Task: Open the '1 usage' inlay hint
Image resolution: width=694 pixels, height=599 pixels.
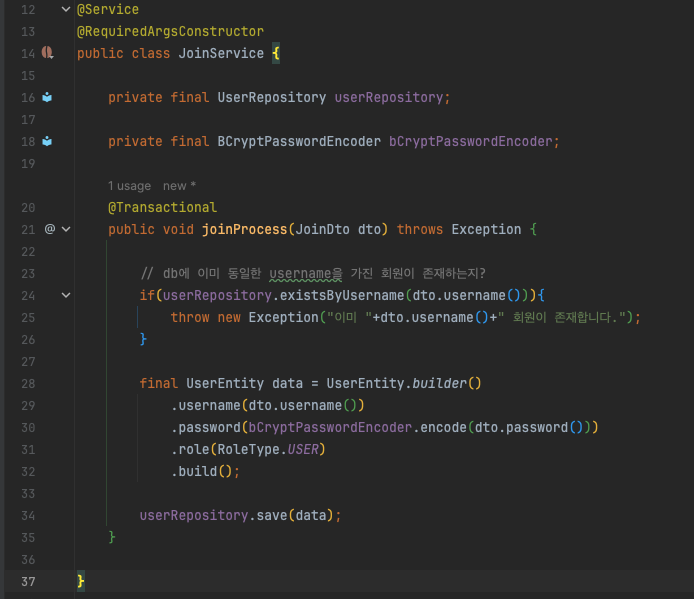Action: tap(129, 186)
